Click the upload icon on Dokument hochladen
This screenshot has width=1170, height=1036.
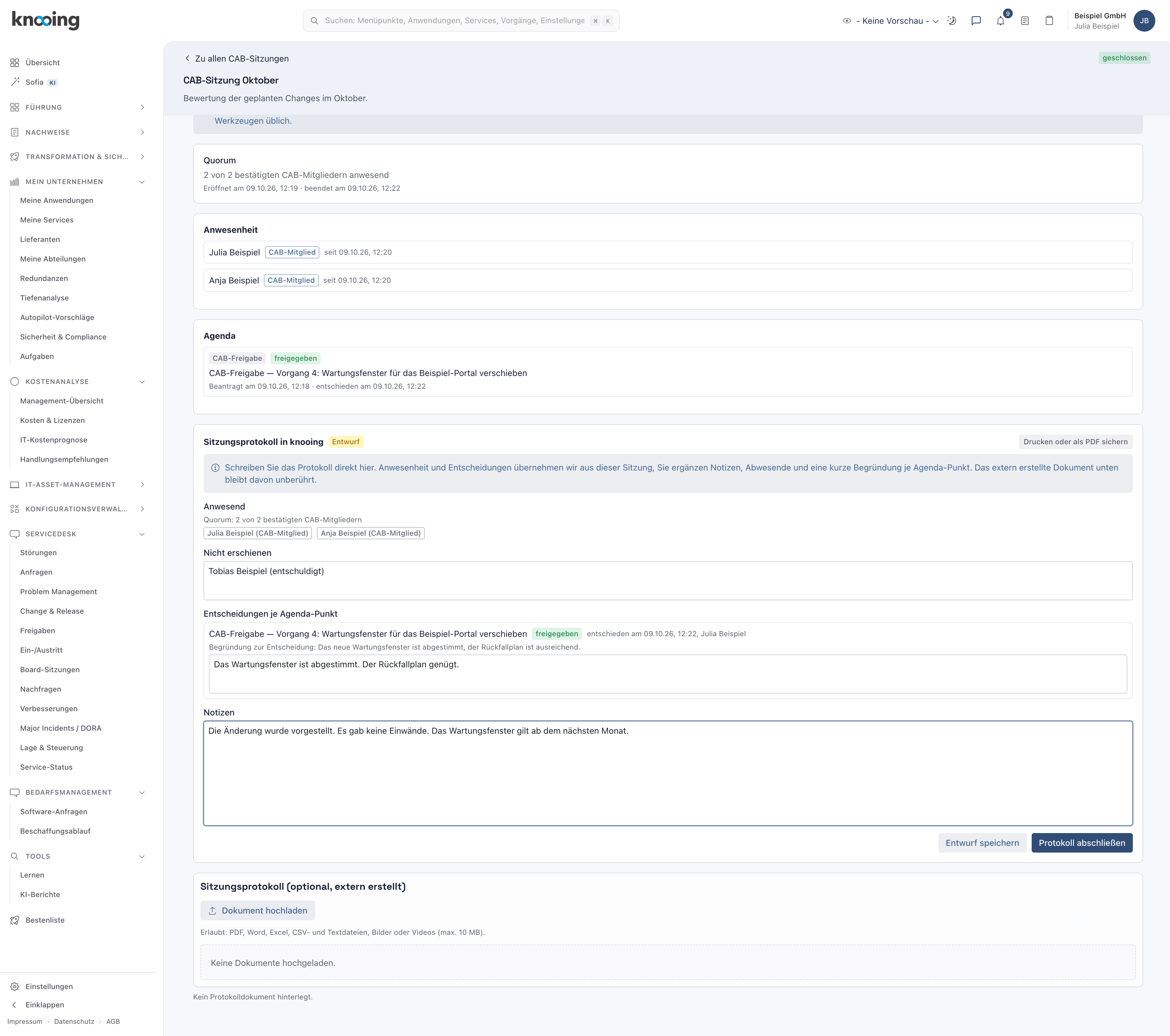pyautogui.click(x=212, y=910)
